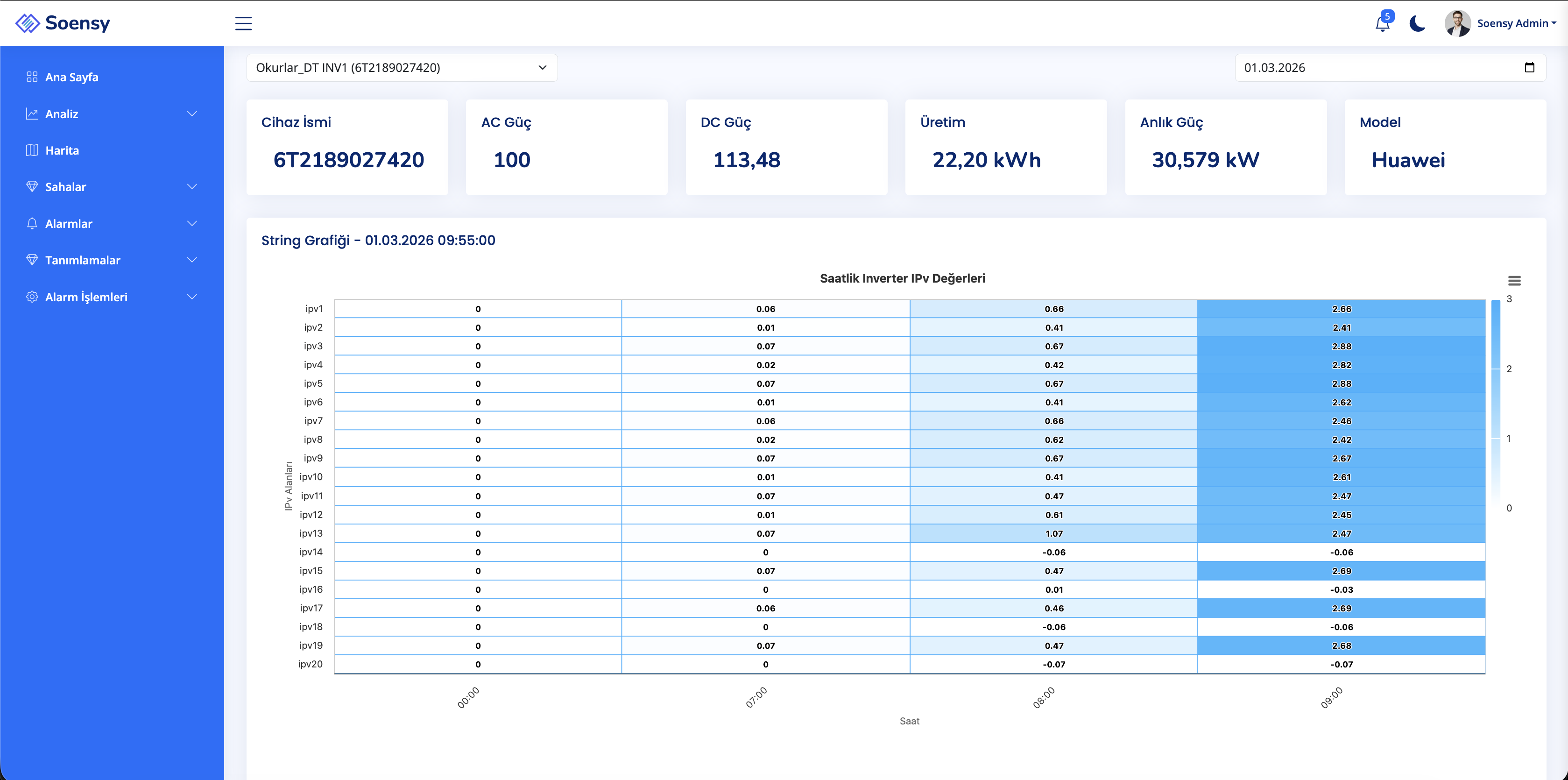Viewport: 1568px width, 780px height.
Task: Expand the Sahalar submenu chevron
Action: click(192, 187)
